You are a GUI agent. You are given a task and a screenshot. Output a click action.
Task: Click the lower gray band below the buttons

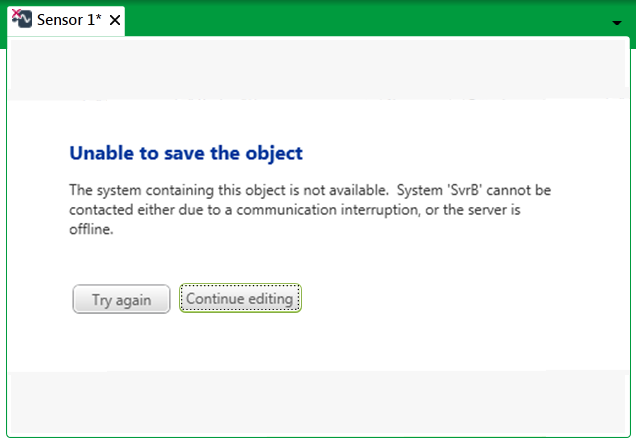pyautogui.click(x=318, y=400)
